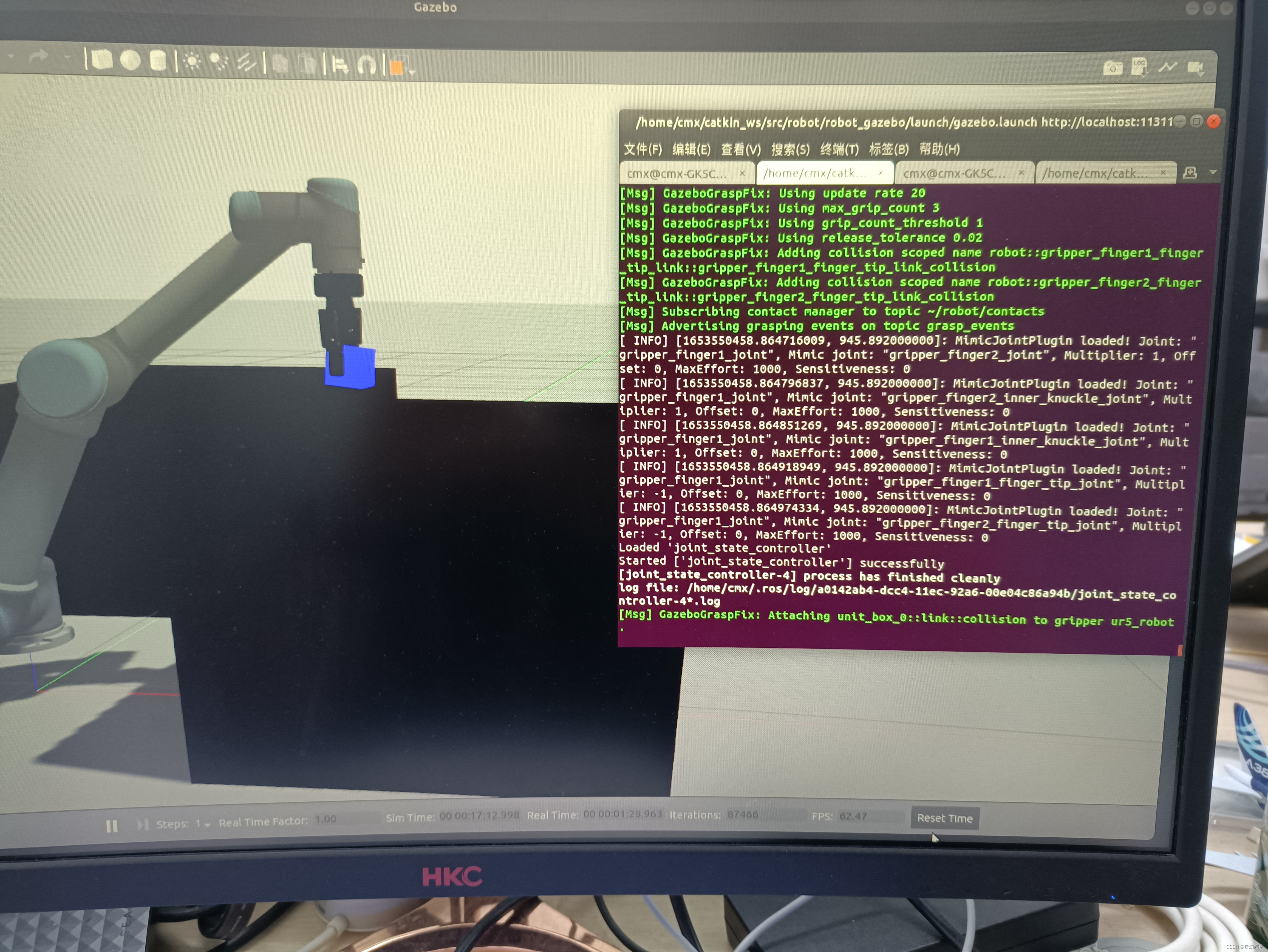The height and width of the screenshot is (952, 1268).
Task: Open the 标签(B) menu in terminal
Action: tap(889, 150)
